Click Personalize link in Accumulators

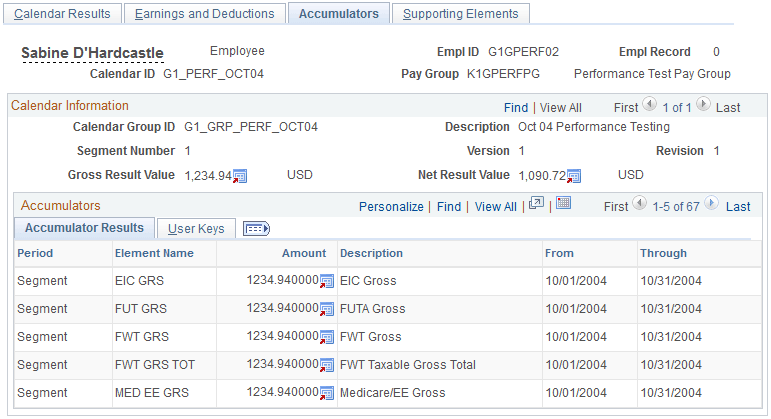click(x=391, y=207)
